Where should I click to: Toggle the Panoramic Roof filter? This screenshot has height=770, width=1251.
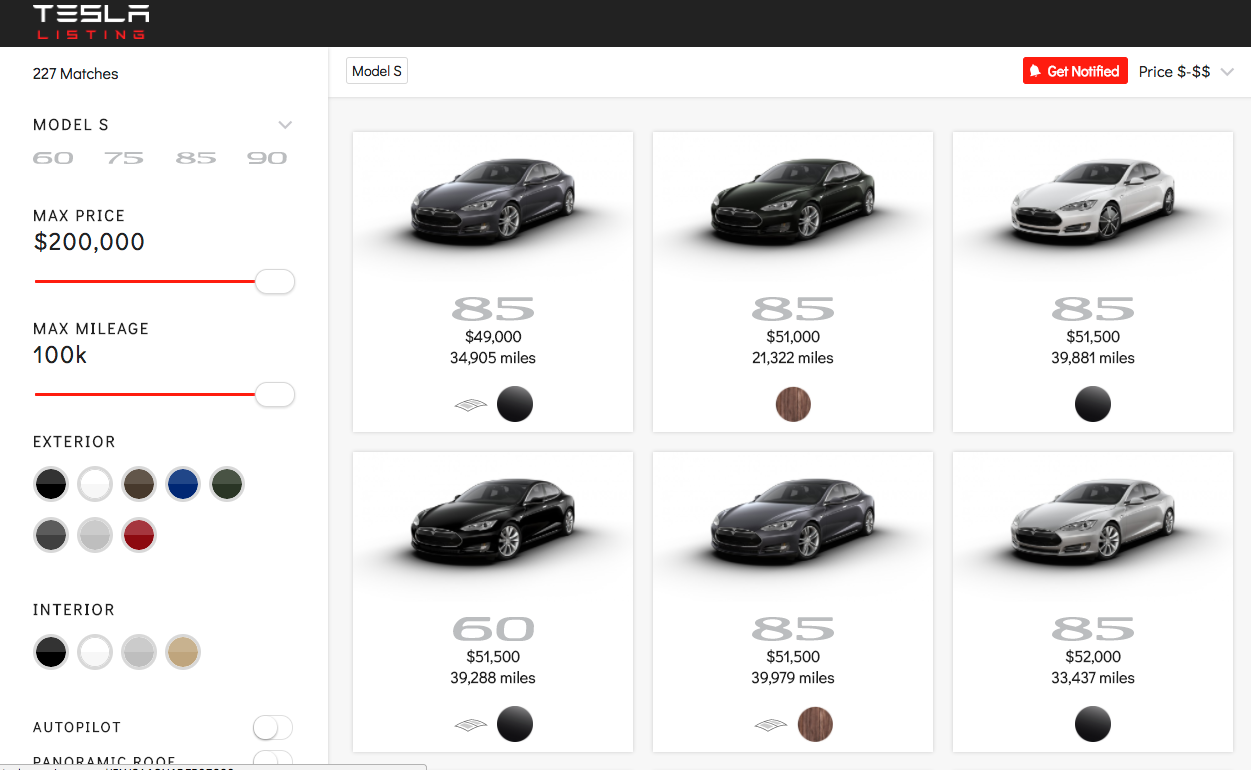[272, 759]
